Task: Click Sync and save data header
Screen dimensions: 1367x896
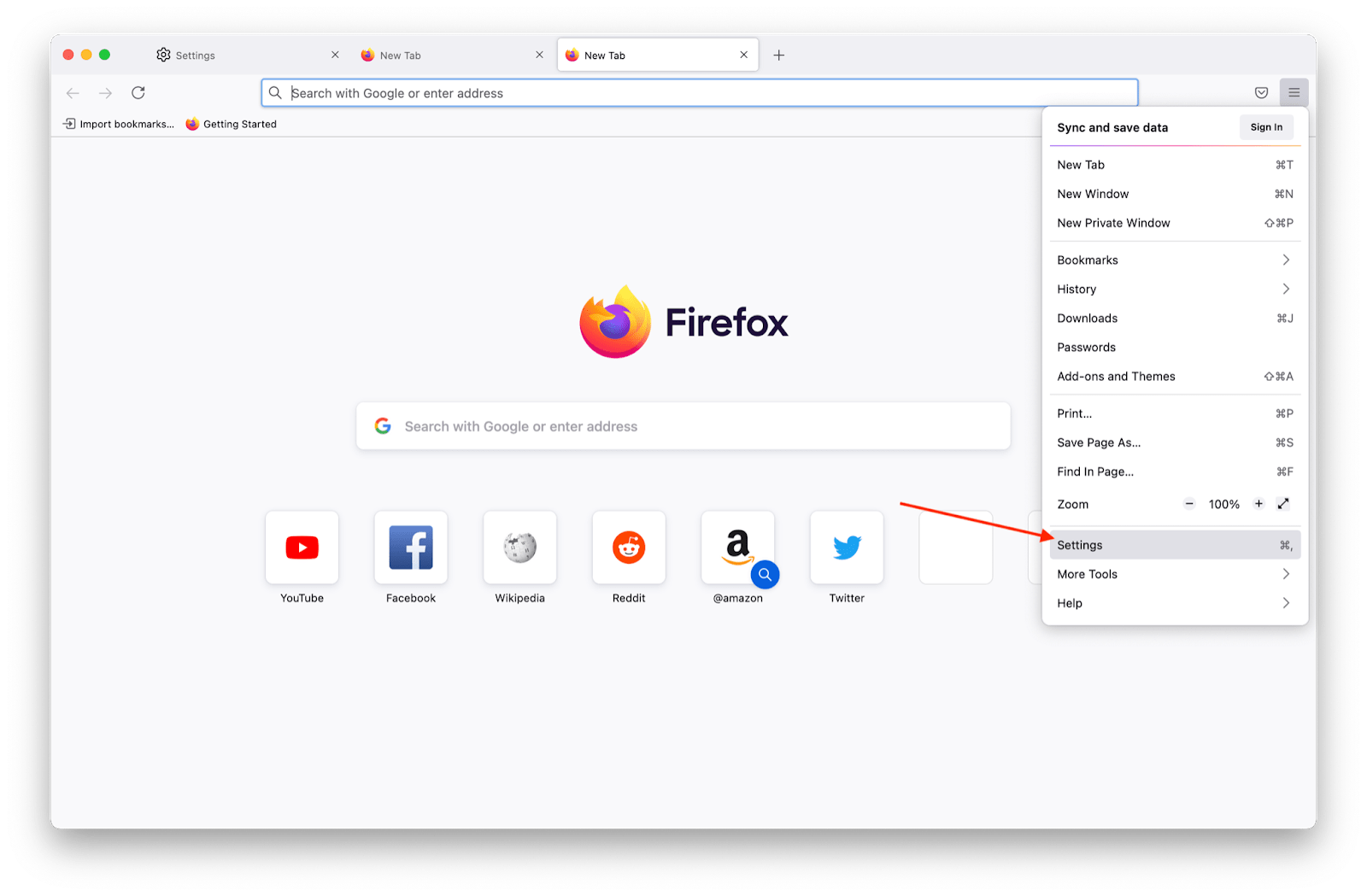Action: [x=1112, y=127]
